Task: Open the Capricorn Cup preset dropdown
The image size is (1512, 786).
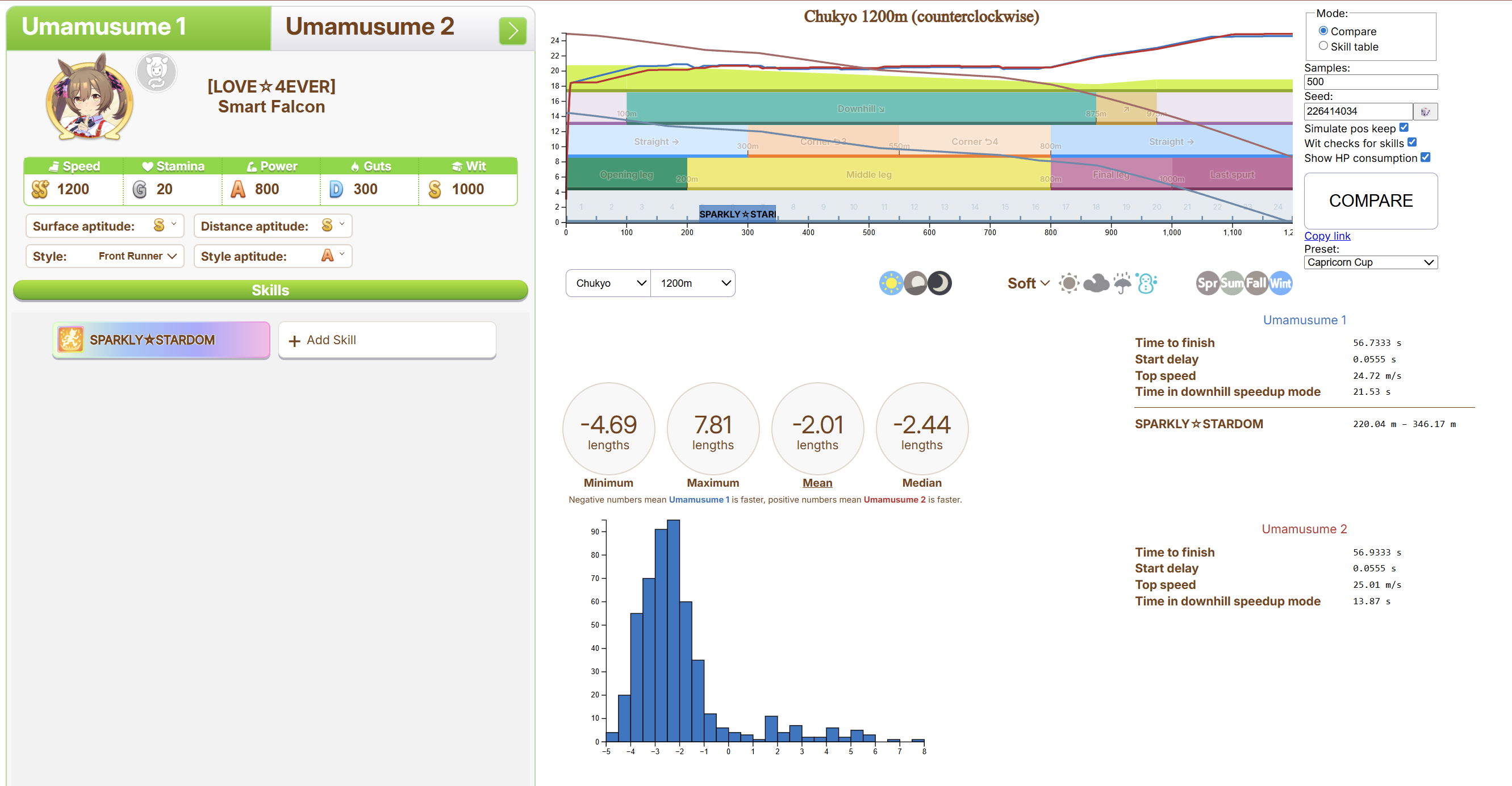Action: tap(1370, 262)
